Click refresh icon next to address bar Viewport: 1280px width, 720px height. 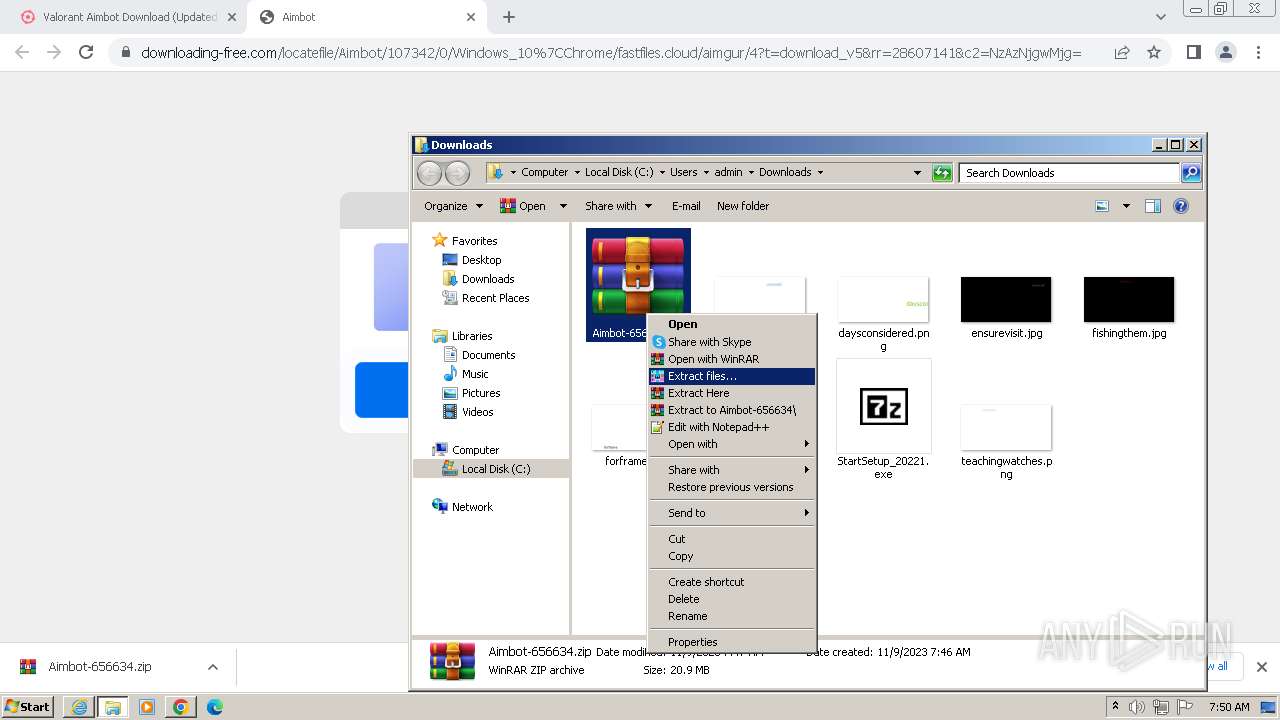pyautogui.click(x=942, y=173)
